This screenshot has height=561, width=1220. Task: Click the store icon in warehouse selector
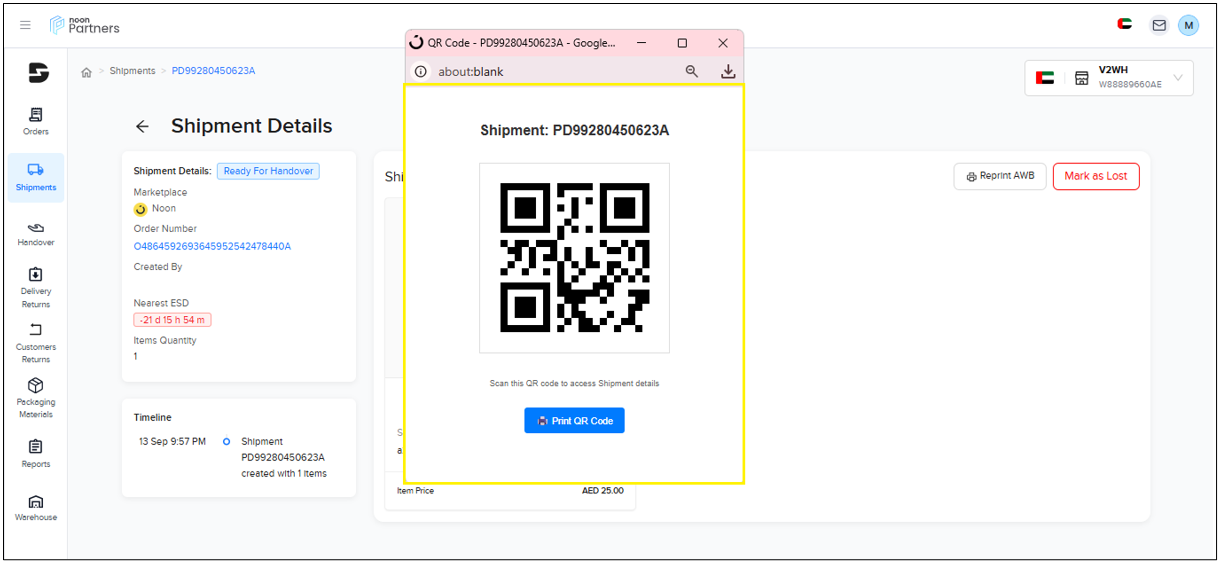click(1081, 78)
